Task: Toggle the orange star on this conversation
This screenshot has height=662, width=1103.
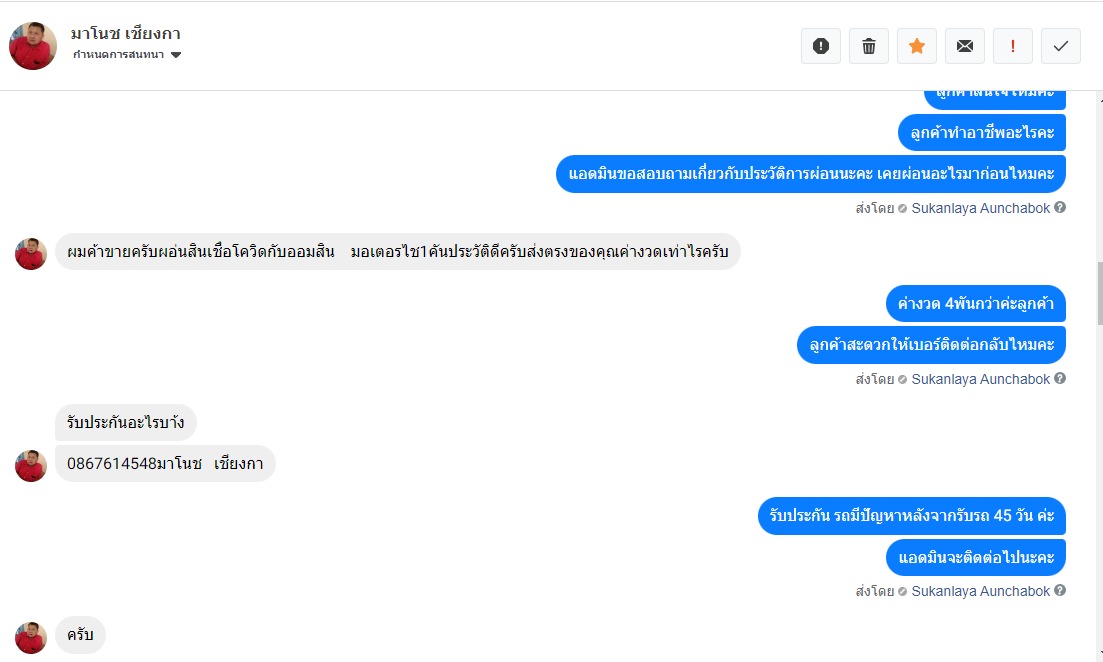Action: click(x=917, y=46)
